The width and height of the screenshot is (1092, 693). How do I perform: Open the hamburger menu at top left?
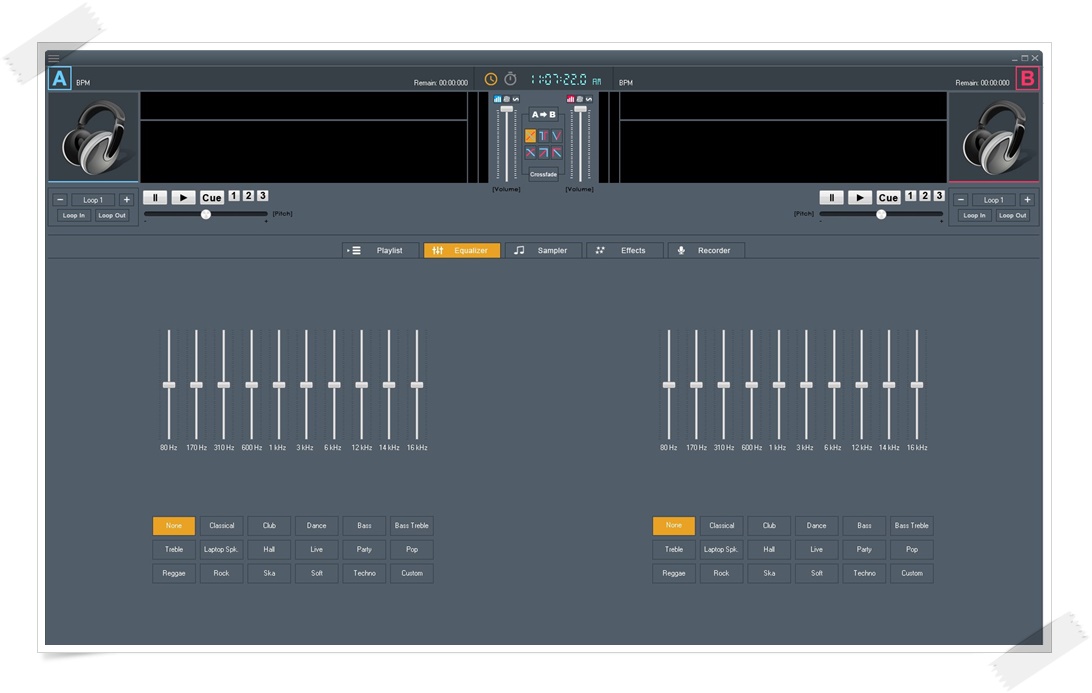point(54,58)
